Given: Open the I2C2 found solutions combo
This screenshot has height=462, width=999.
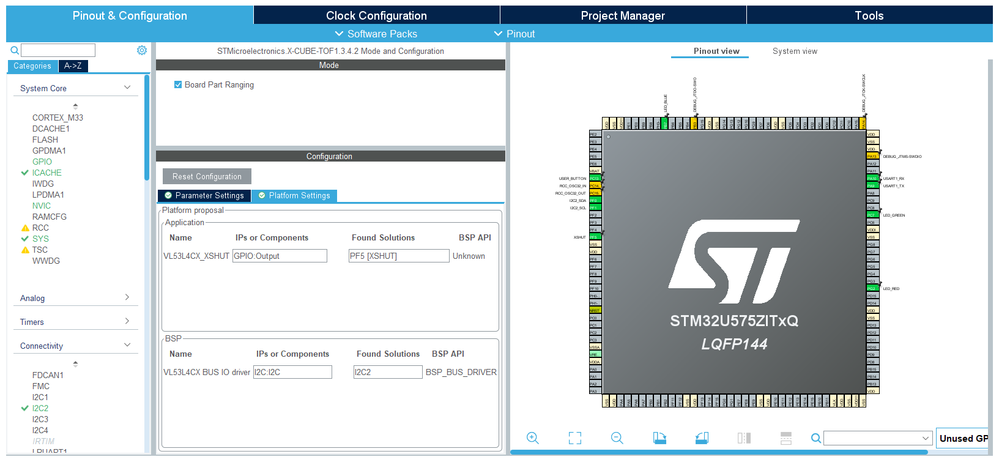Looking at the screenshot, I should point(388,372).
